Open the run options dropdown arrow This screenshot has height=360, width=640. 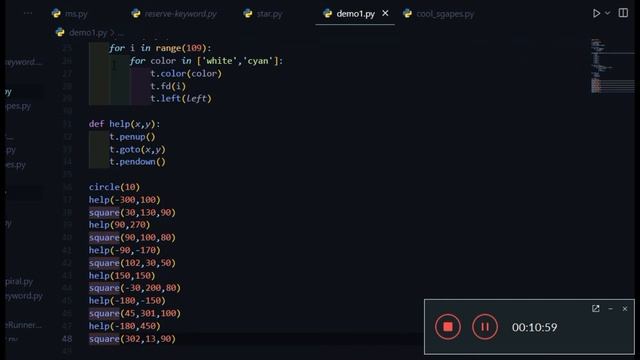(x=607, y=13)
